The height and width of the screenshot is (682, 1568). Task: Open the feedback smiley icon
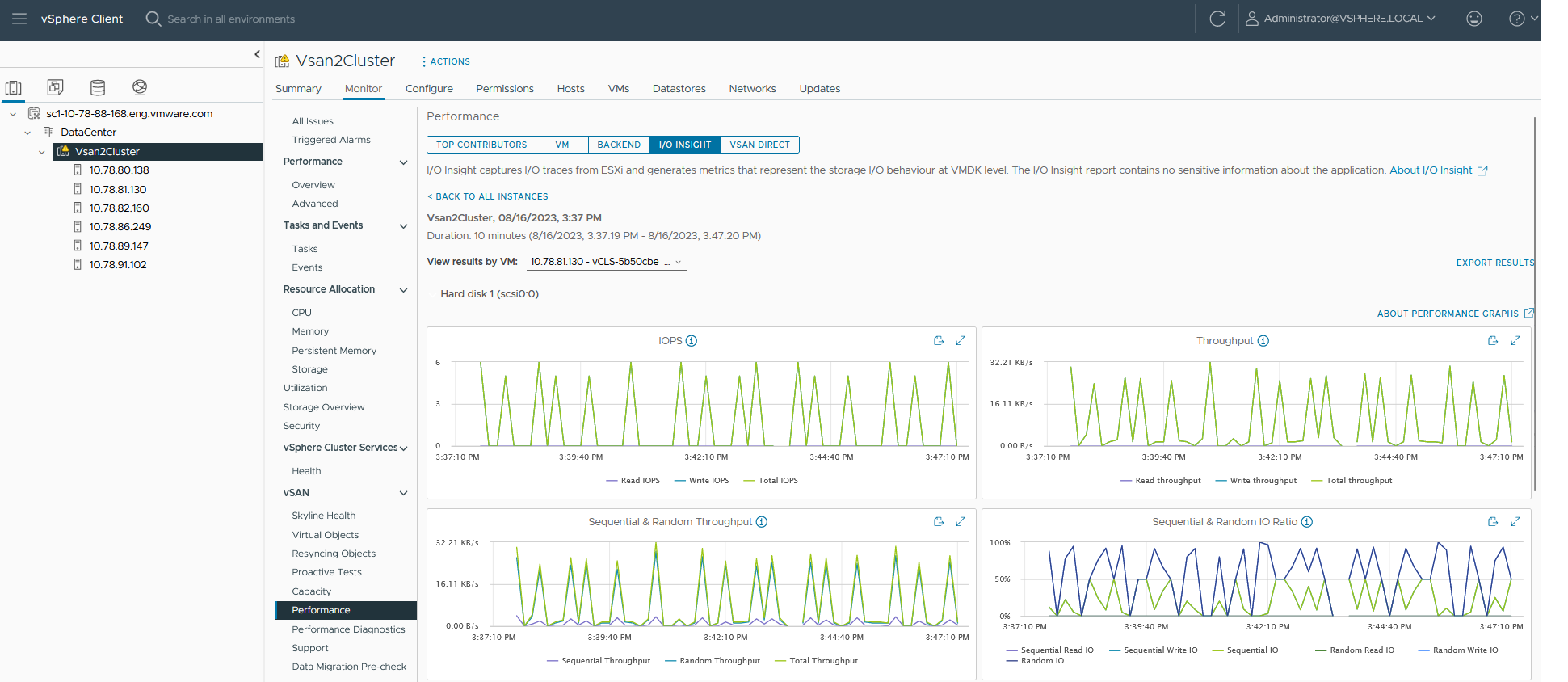click(1474, 19)
